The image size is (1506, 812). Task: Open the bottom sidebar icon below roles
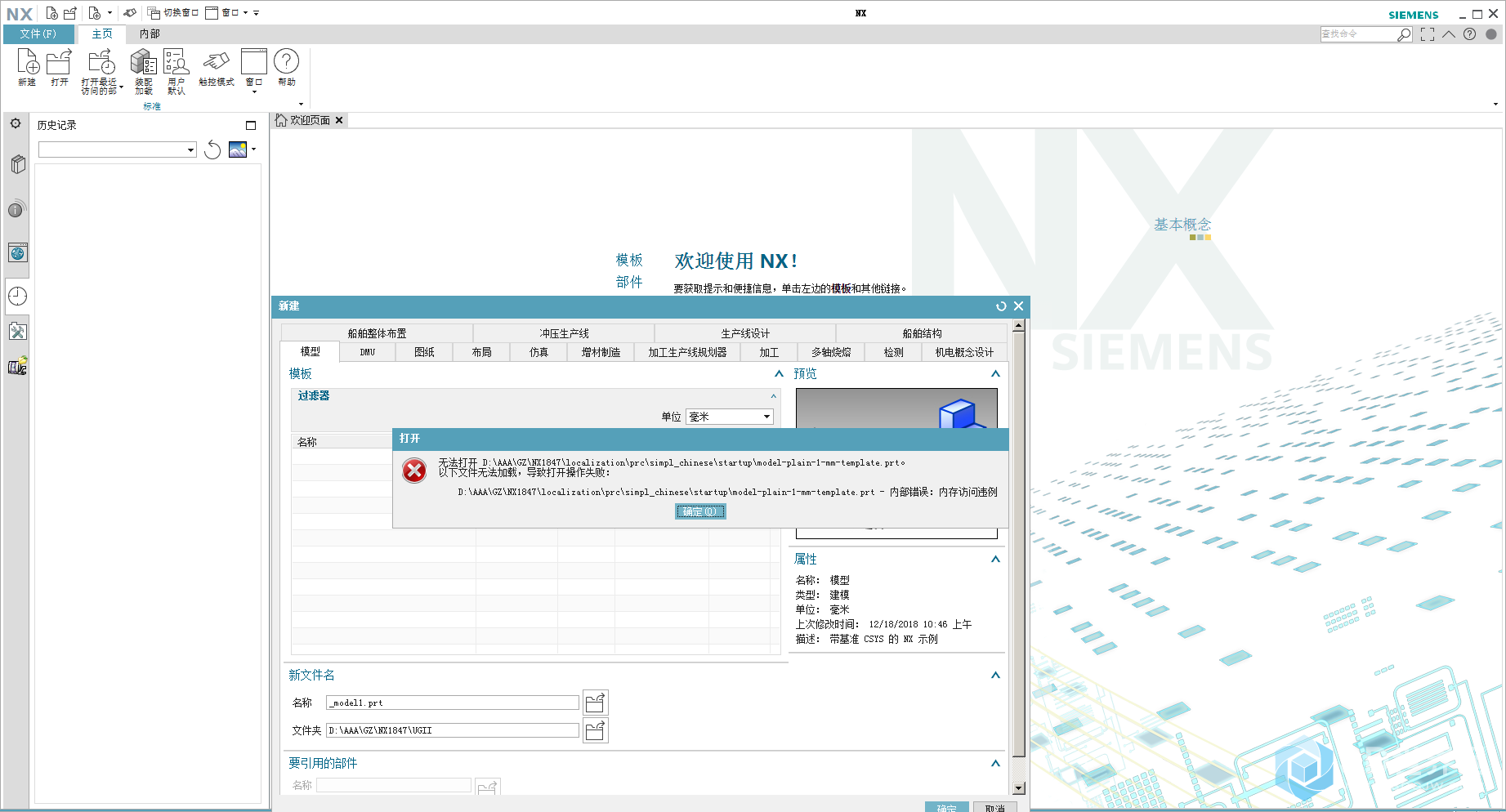[18, 367]
